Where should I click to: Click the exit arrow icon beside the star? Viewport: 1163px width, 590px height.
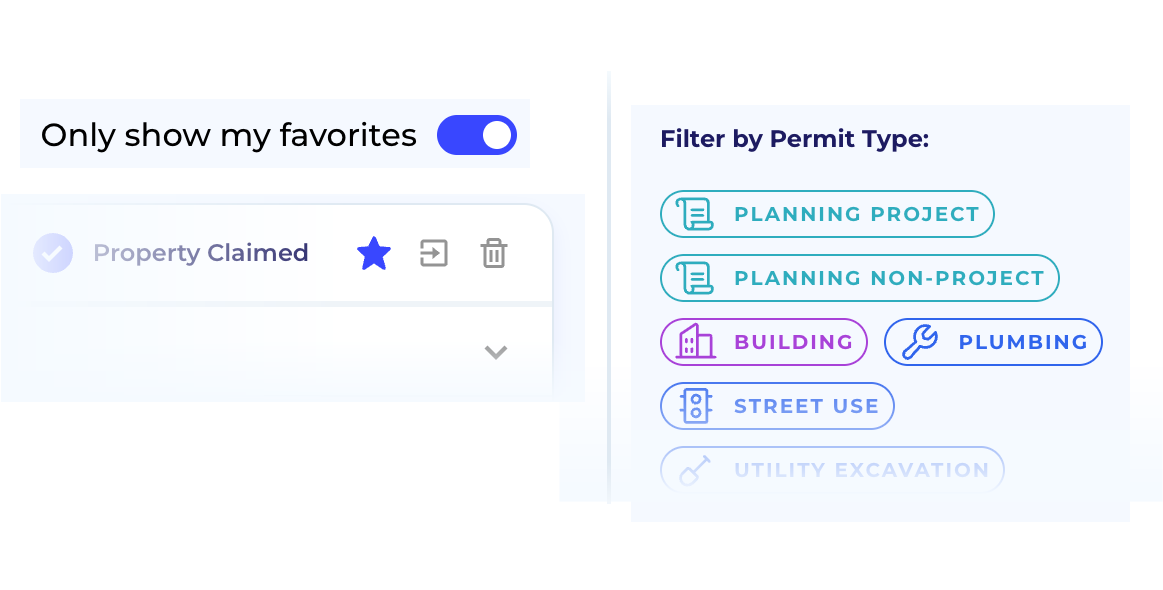(x=433, y=253)
